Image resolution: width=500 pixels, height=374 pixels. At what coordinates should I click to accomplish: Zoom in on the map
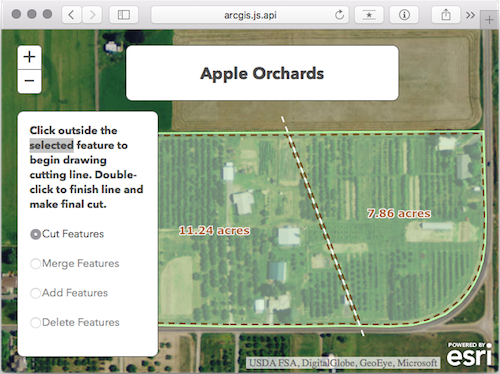tap(29, 57)
